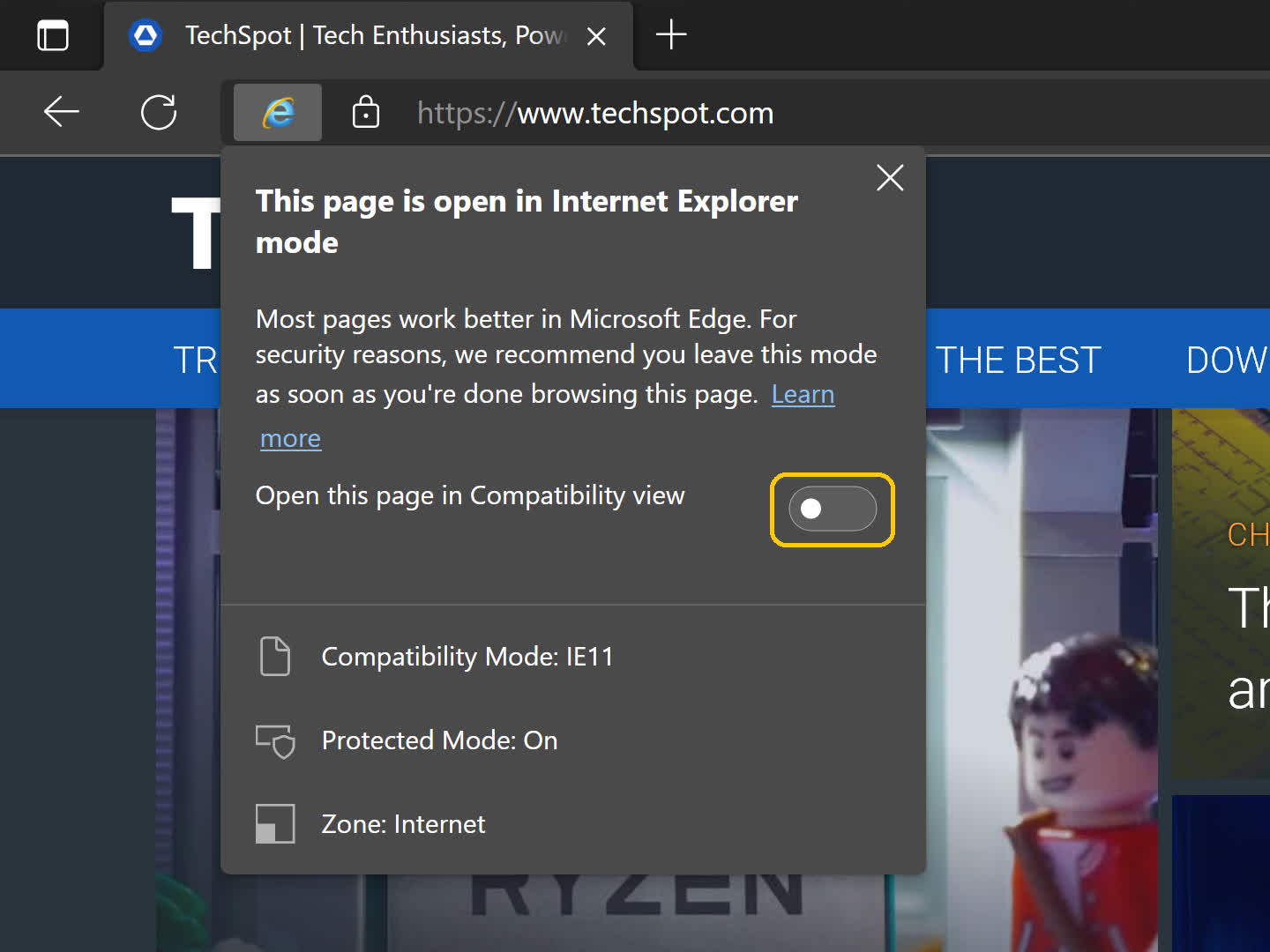Screen dimensions: 1270x952
Task: Click the Protected Mode shield icon
Action: (x=276, y=741)
